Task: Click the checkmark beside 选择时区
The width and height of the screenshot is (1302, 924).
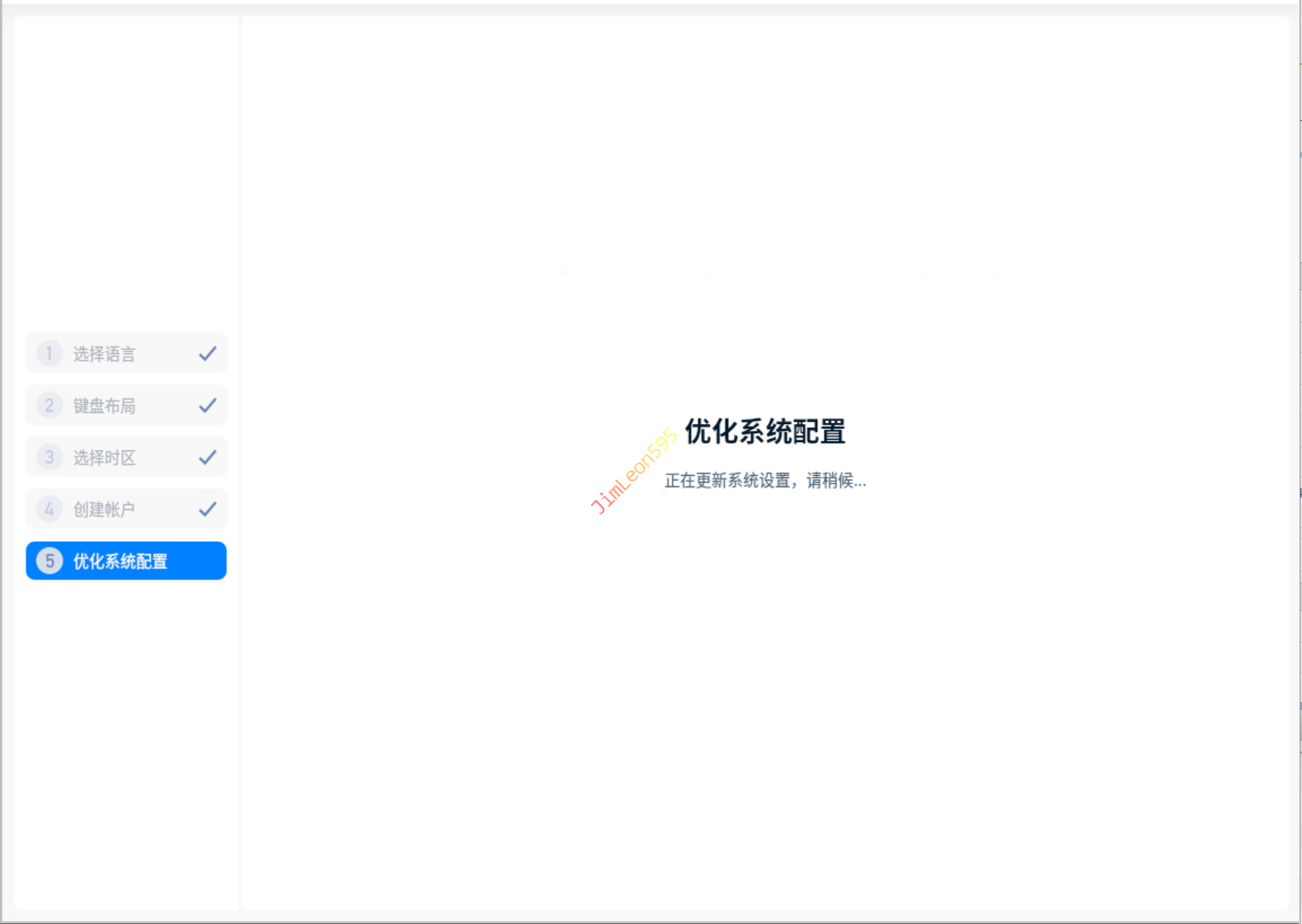Action: coord(207,457)
